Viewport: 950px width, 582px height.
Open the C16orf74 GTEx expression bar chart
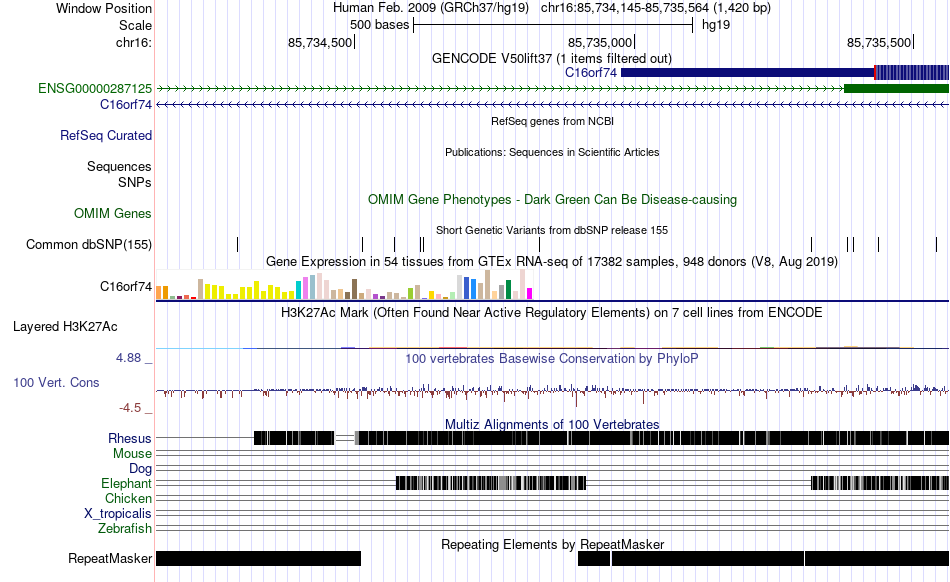tap(344, 285)
